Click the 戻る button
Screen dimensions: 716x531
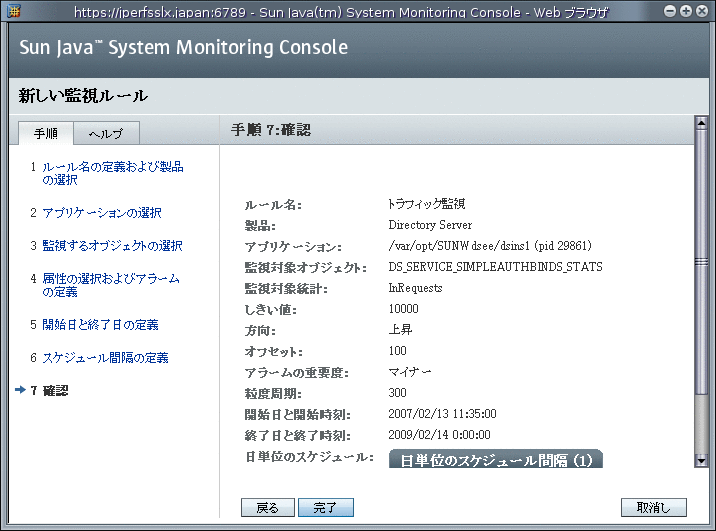click(x=268, y=507)
